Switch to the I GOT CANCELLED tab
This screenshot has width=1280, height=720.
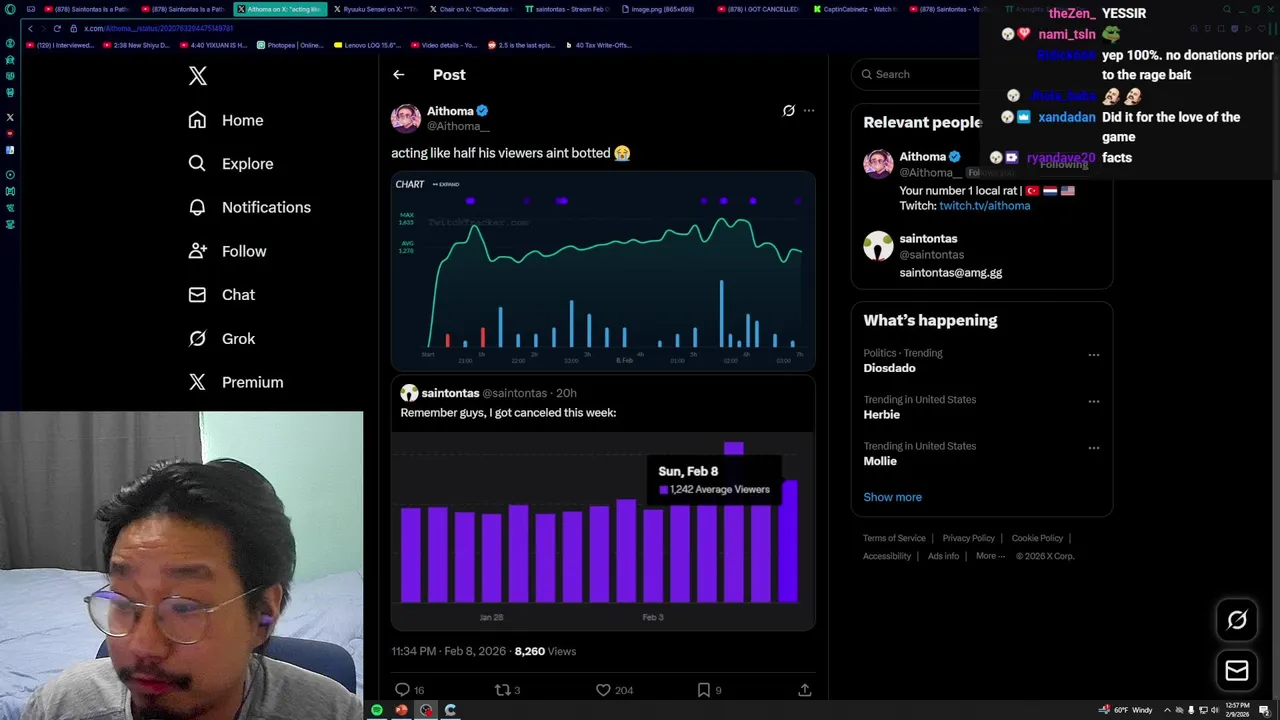pyautogui.click(x=760, y=9)
